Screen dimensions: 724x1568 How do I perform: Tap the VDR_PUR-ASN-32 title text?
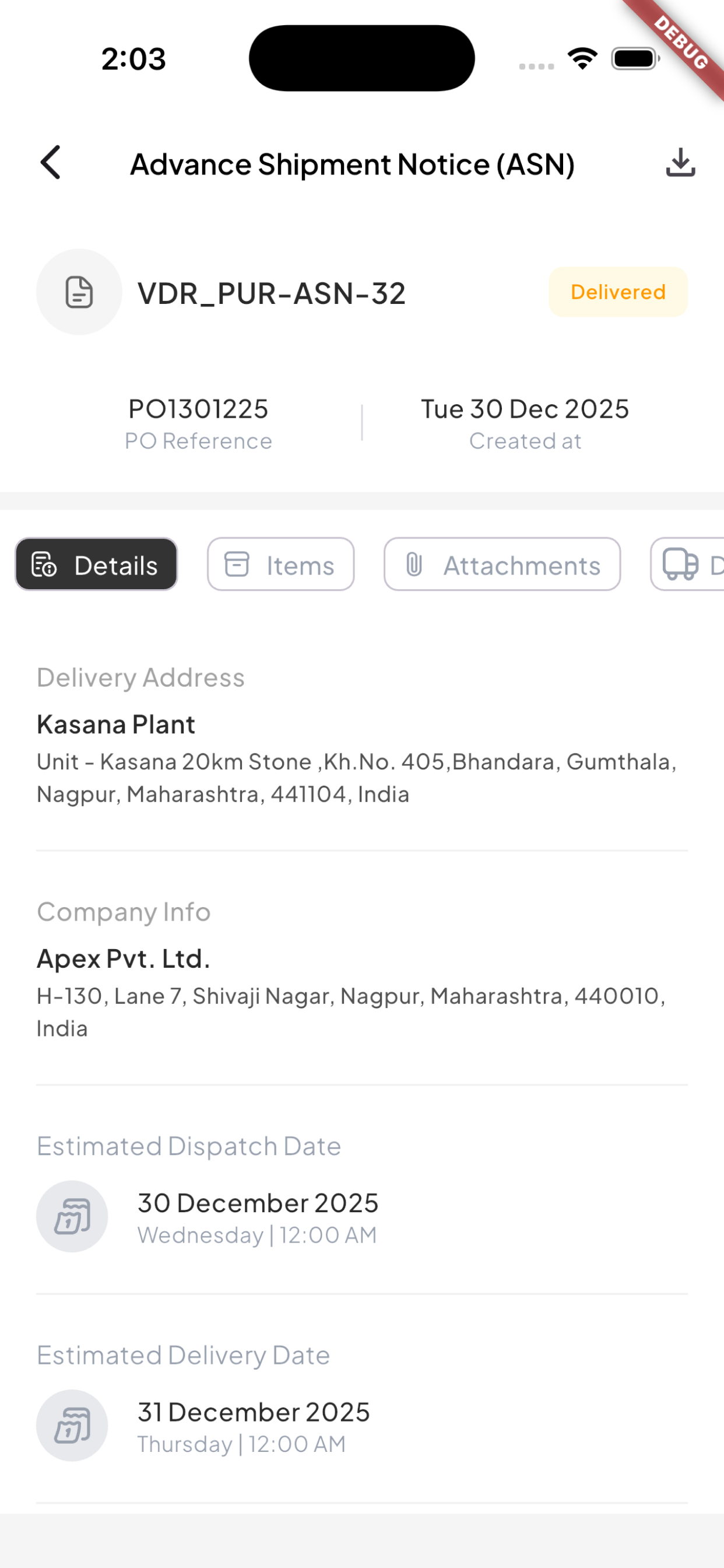(x=271, y=293)
